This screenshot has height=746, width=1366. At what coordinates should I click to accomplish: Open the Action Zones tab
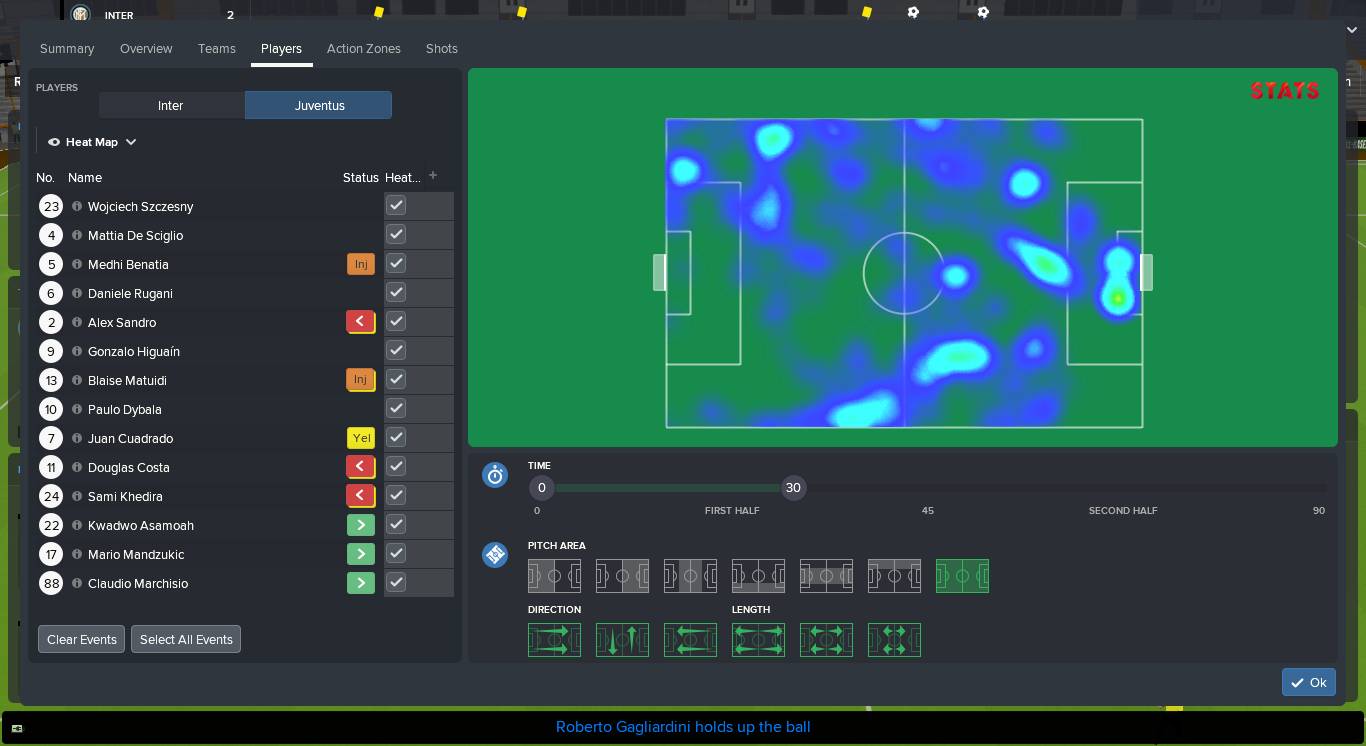click(363, 48)
